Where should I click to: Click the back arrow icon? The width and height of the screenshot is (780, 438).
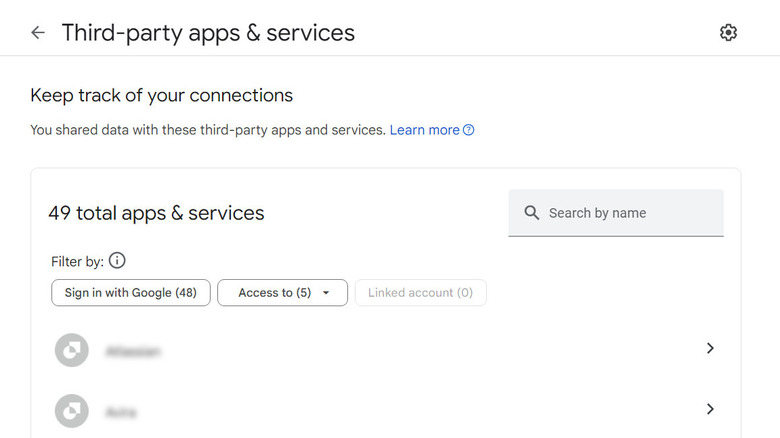[38, 32]
